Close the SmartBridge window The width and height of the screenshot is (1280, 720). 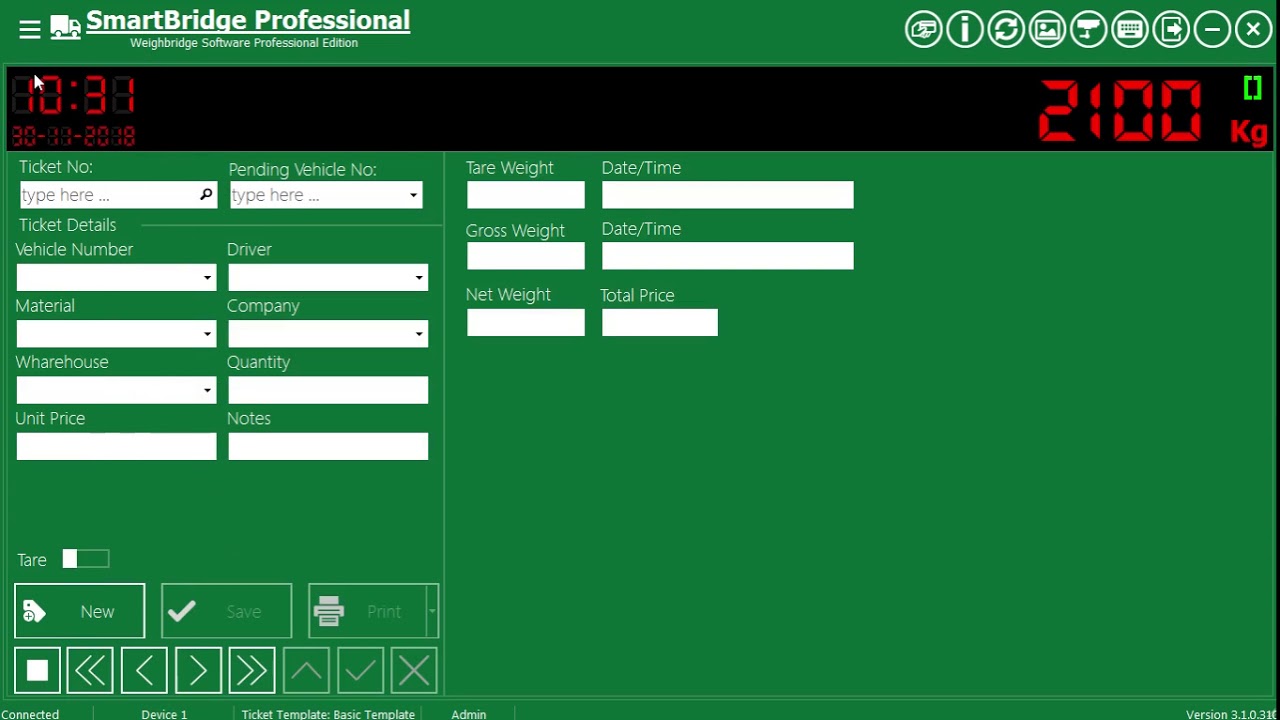pyautogui.click(x=1253, y=30)
